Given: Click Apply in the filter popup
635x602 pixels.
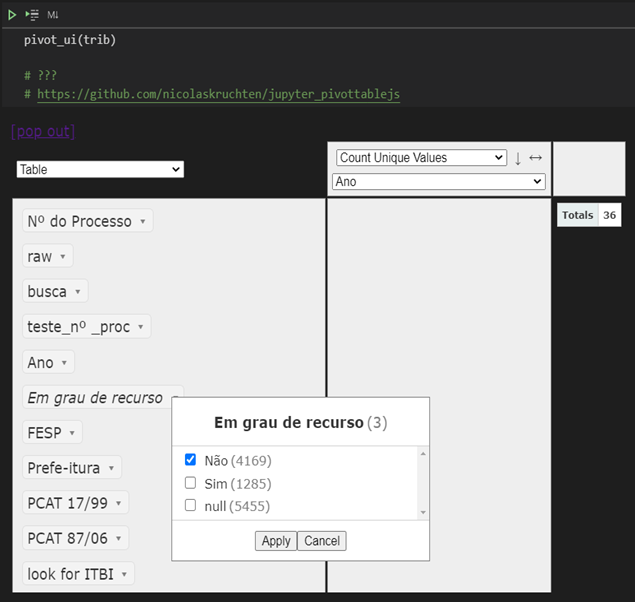Looking at the screenshot, I should point(276,541).
